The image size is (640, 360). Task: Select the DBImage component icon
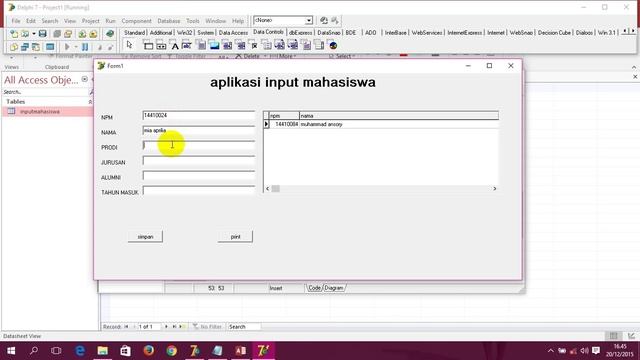coord(214,45)
